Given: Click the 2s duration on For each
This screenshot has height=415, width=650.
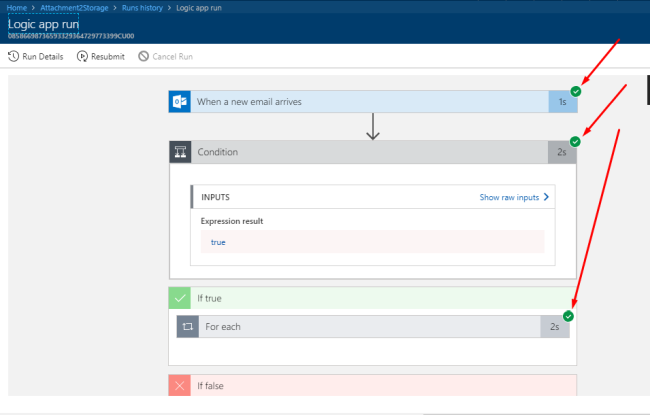Looking at the screenshot, I should pos(555,327).
